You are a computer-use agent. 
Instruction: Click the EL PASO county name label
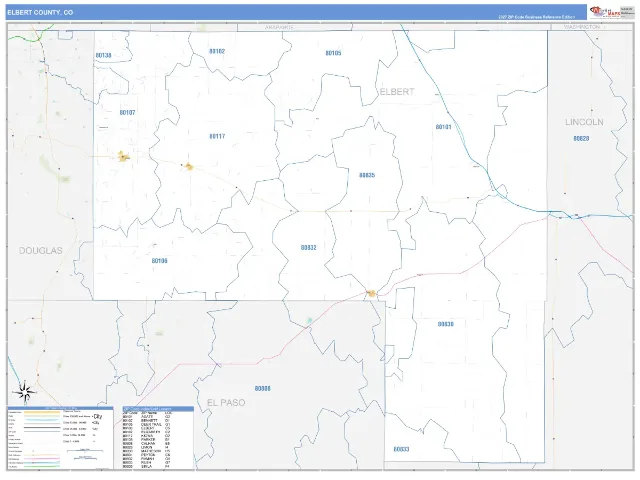point(226,403)
